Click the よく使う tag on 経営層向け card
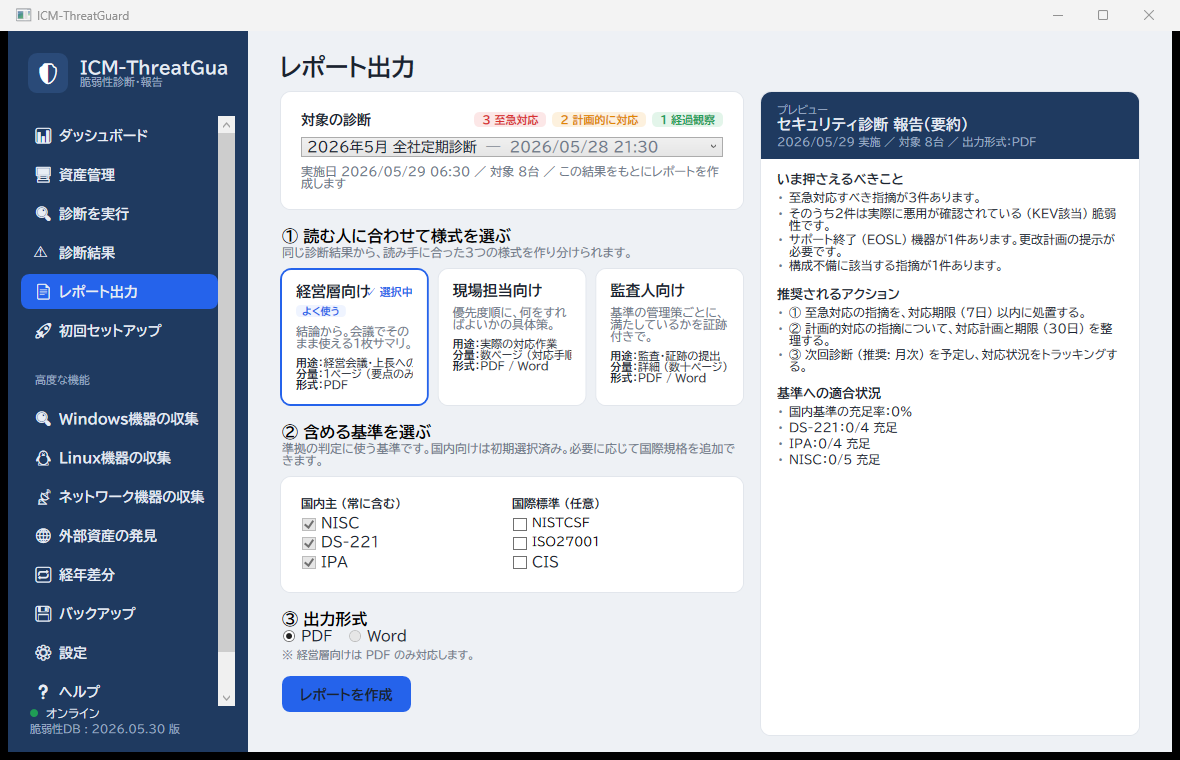Screen dimensions: 1180x760 (321, 311)
